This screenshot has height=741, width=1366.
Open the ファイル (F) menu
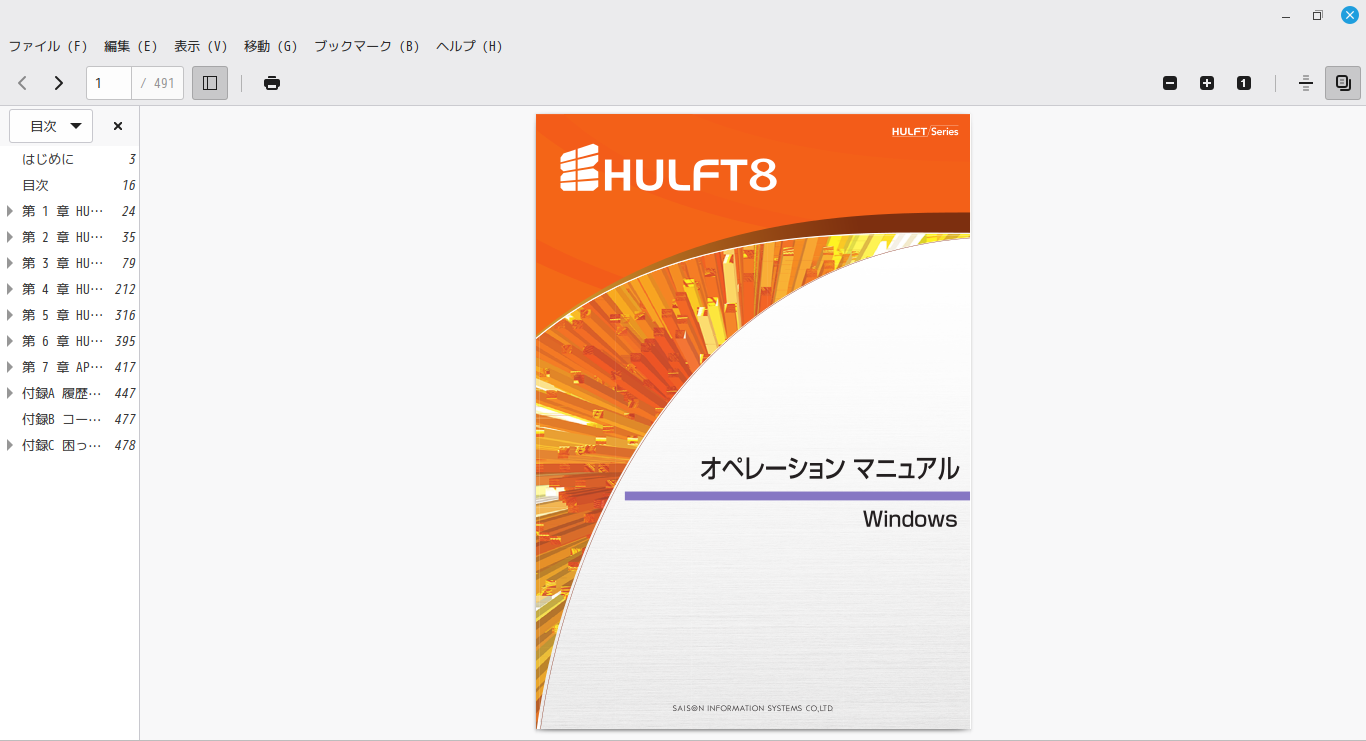point(48,46)
